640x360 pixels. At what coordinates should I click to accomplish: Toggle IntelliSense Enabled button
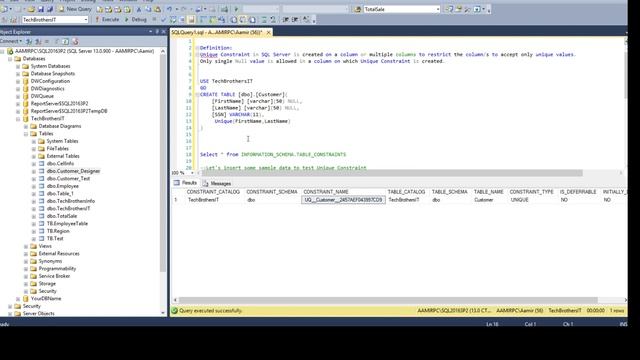coord(191,19)
